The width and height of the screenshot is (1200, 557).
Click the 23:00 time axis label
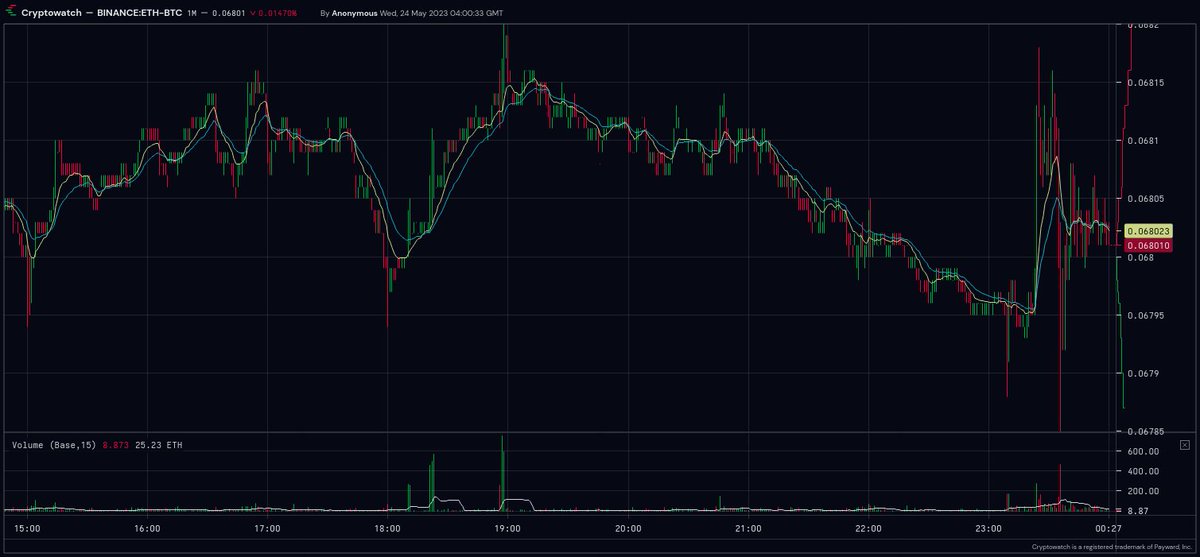(988, 527)
